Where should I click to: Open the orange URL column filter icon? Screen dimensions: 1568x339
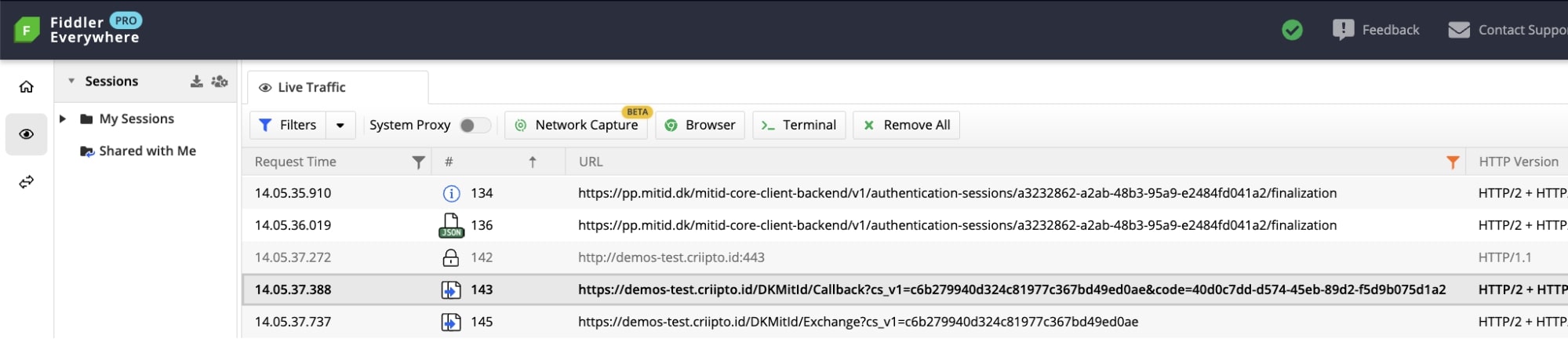point(1453,162)
